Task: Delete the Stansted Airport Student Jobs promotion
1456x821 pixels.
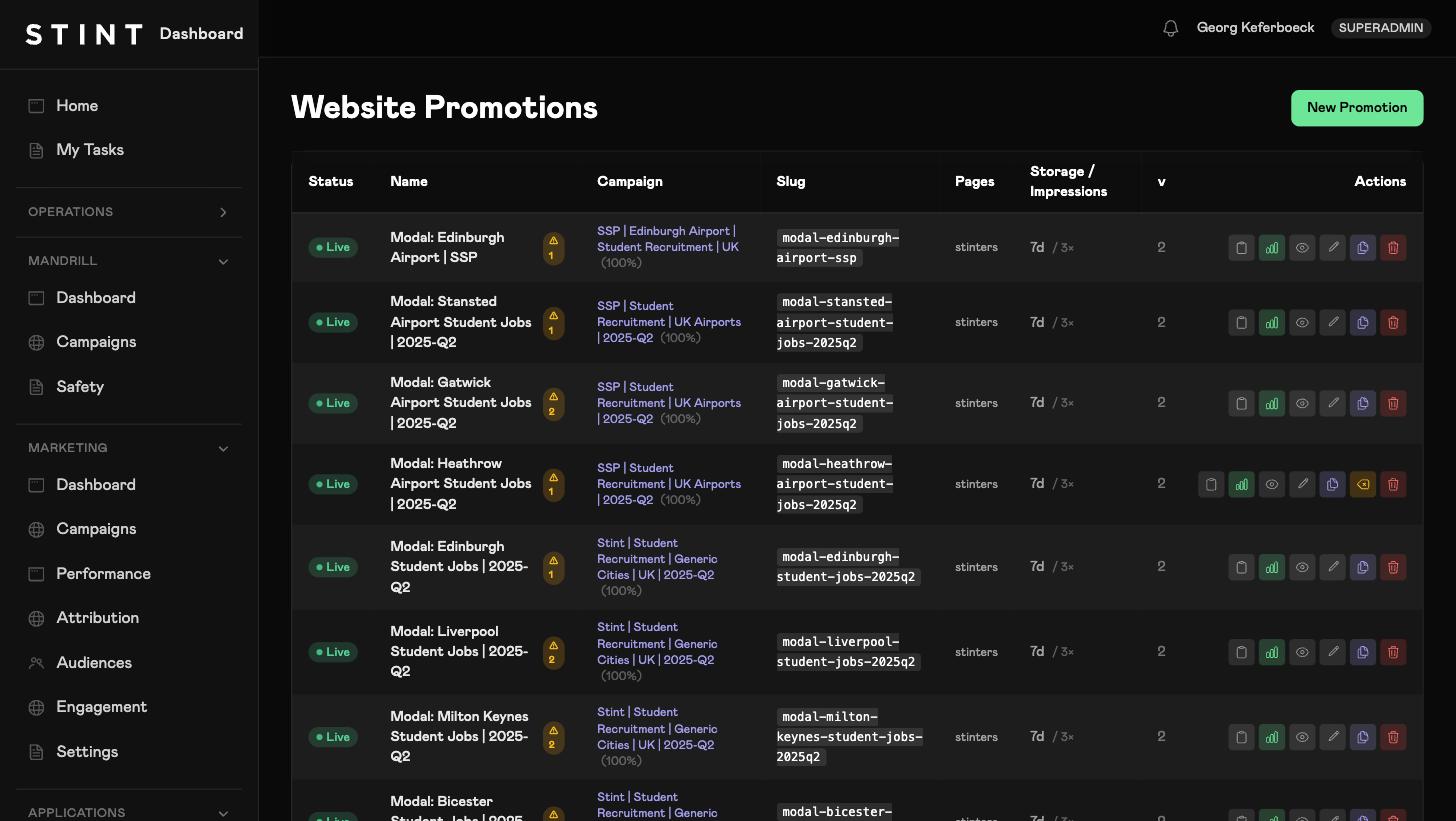Action: tap(1394, 323)
